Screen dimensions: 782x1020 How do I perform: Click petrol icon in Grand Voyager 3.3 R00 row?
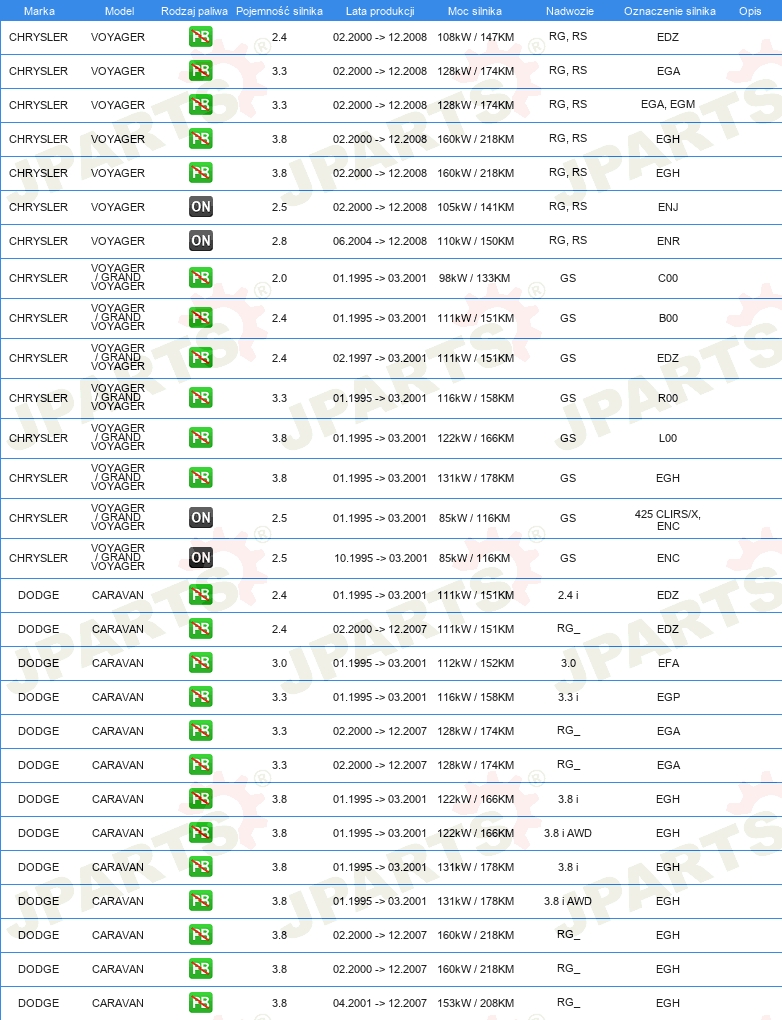coord(200,398)
